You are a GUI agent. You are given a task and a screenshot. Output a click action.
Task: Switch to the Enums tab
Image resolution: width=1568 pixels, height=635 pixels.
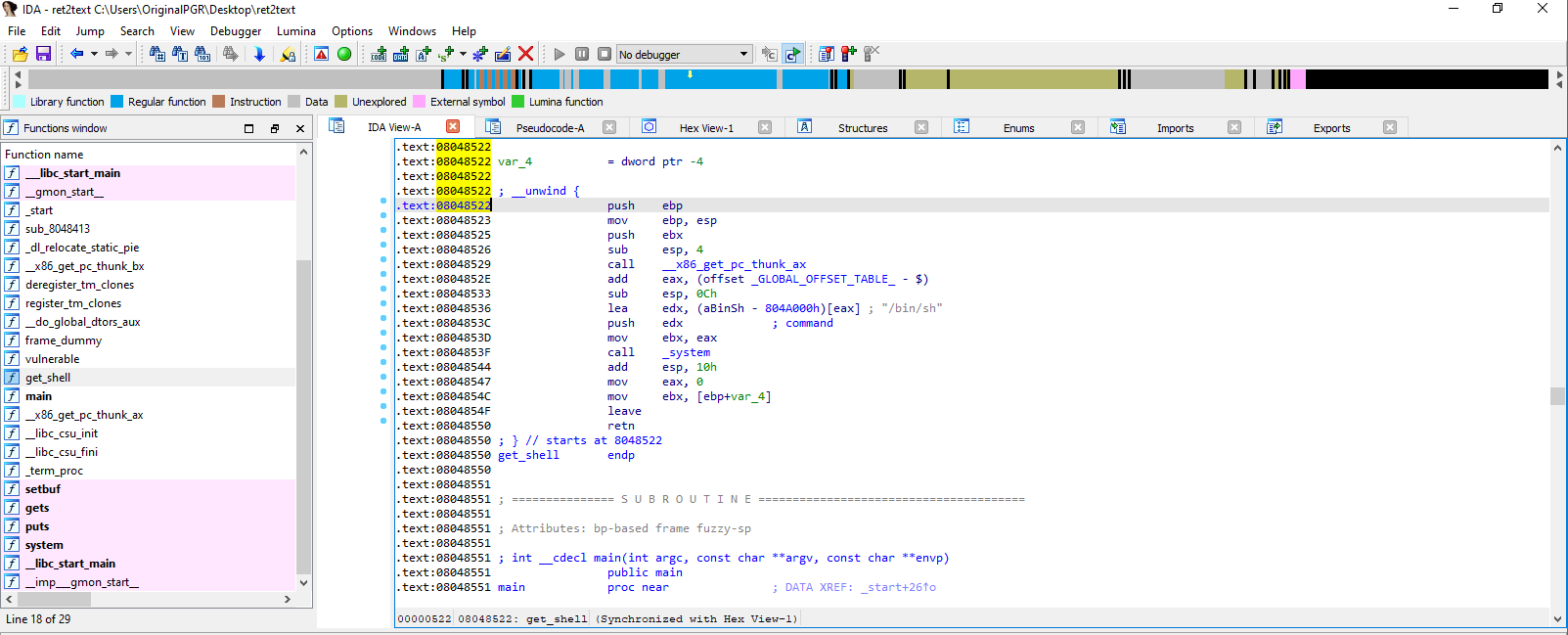(x=1018, y=127)
